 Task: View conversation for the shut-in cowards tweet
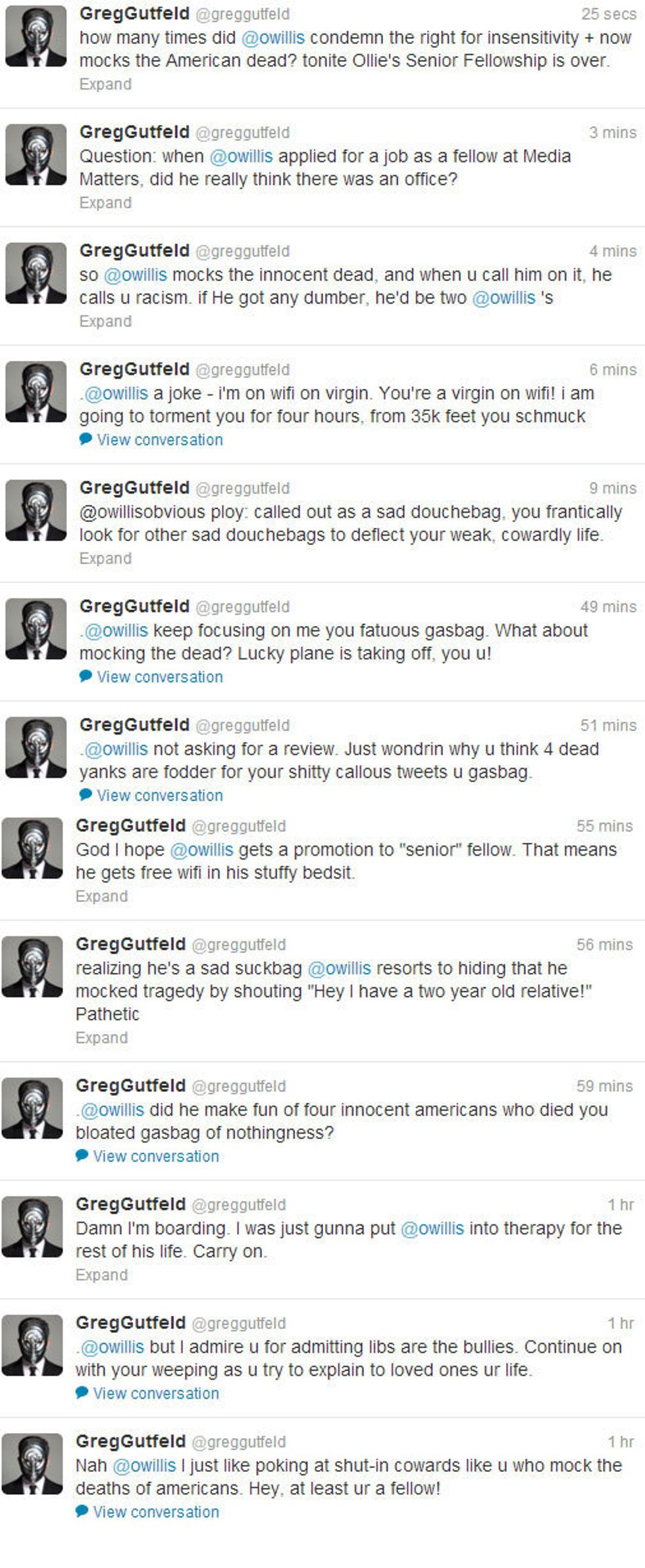[156, 1512]
